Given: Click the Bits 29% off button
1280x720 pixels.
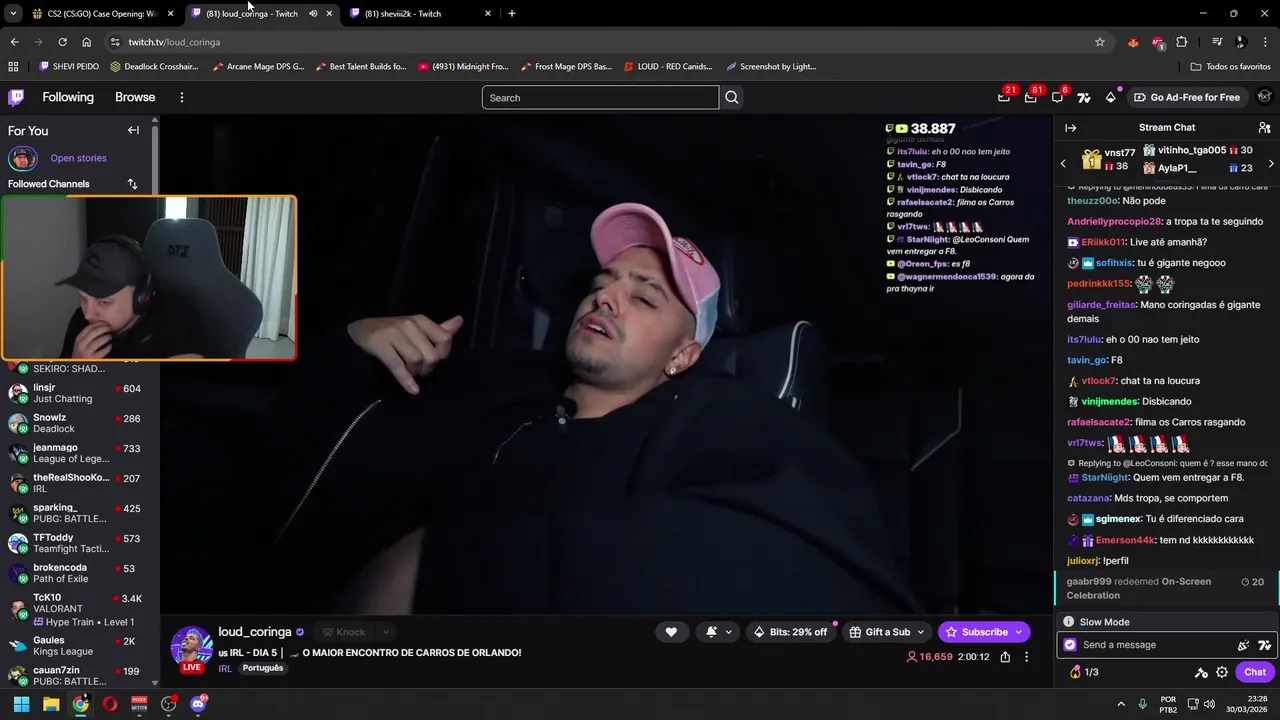Looking at the screenshot, I should click(790, 632).
